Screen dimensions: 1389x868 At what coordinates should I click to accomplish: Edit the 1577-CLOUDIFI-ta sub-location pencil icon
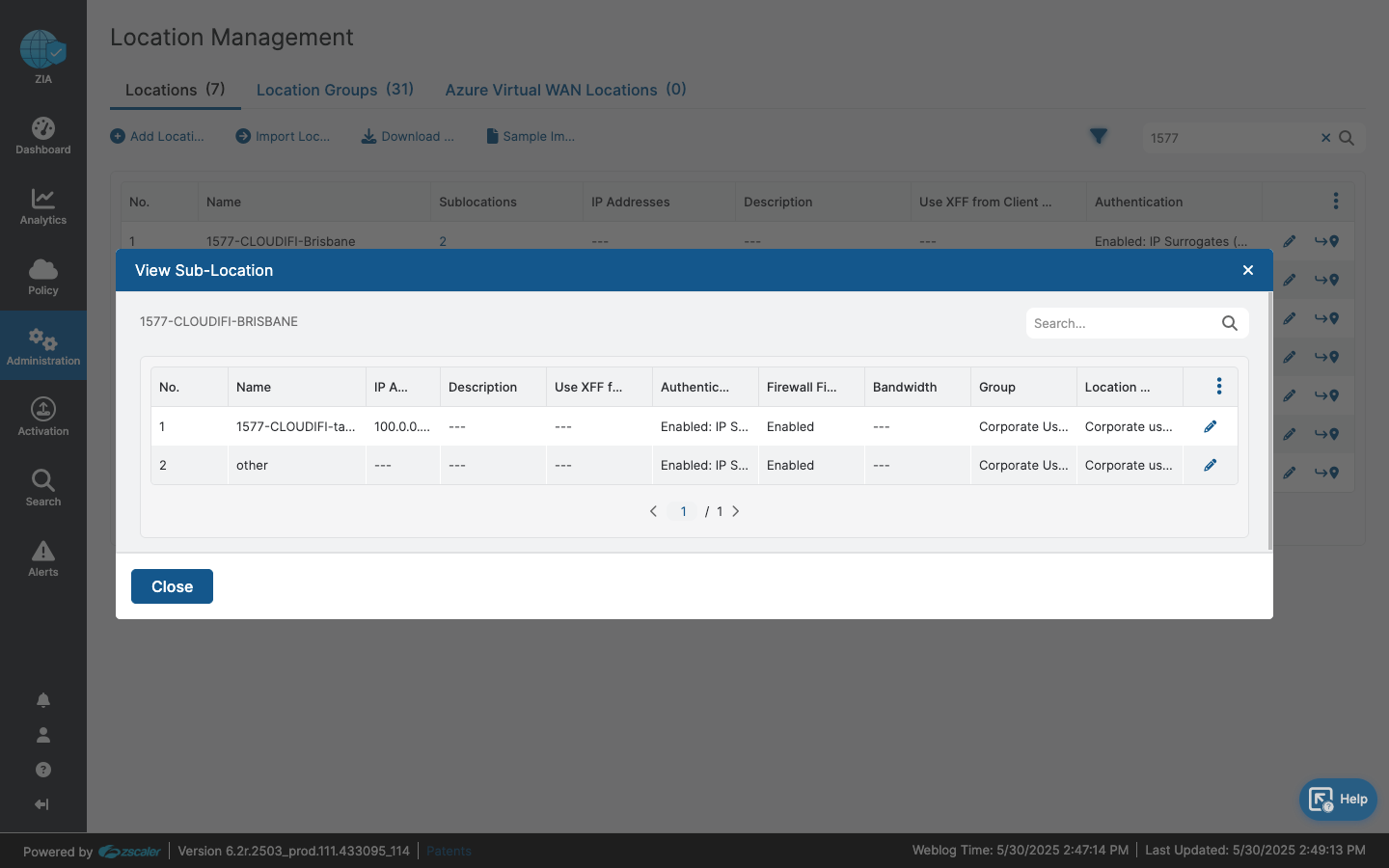1210,426
